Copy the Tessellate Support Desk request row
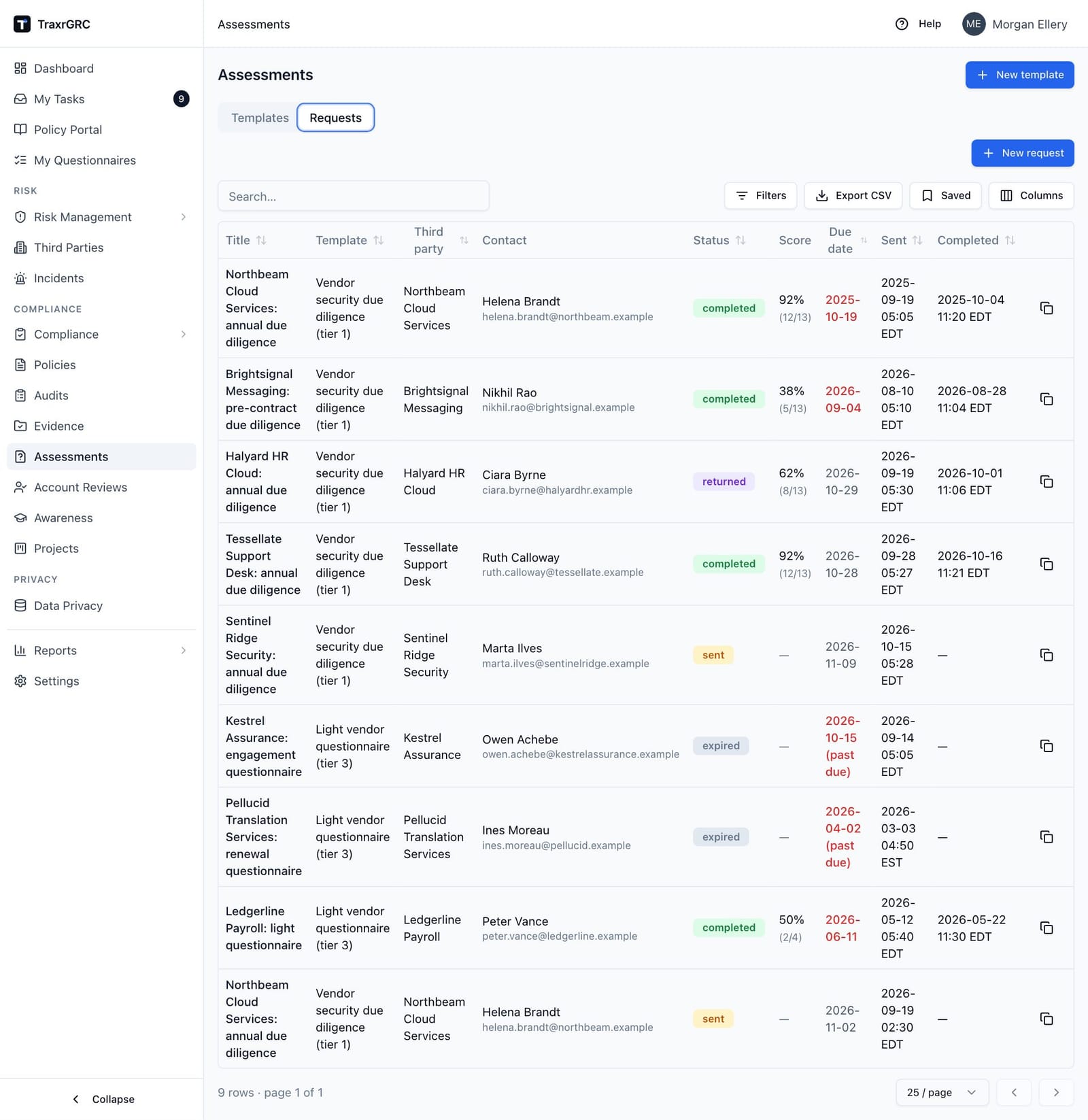The image size is (1088, 1120). [1047, 564]
